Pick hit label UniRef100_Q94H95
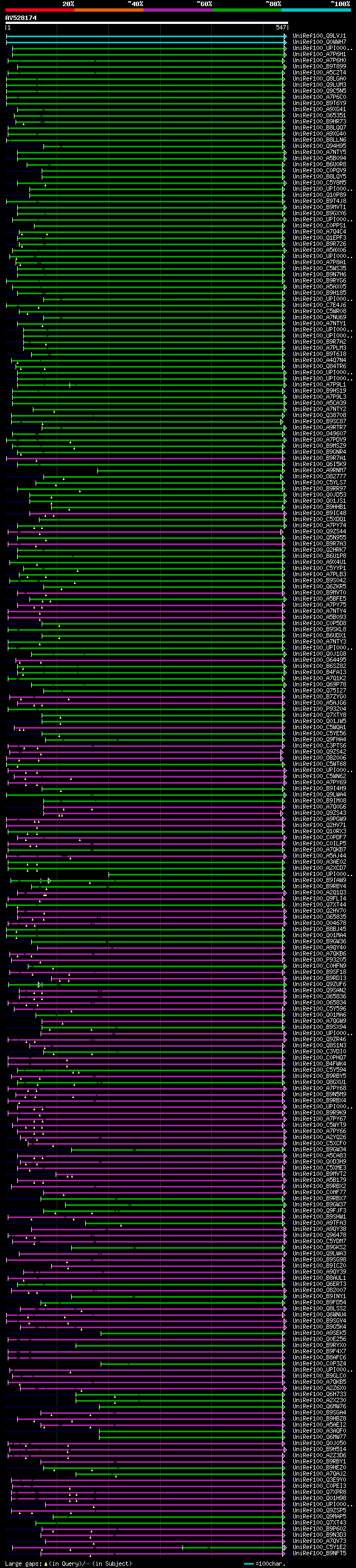The height and width of the screenshot is (1568, 356). tap(319, 146)
